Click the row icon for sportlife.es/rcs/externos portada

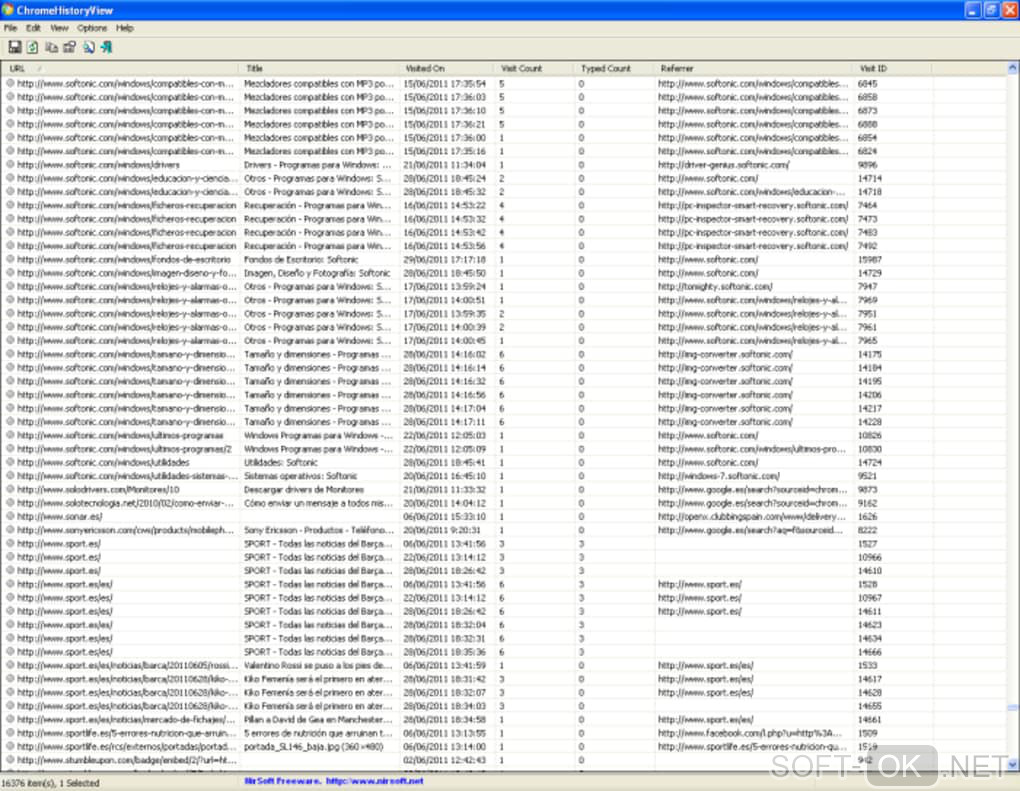10,746
